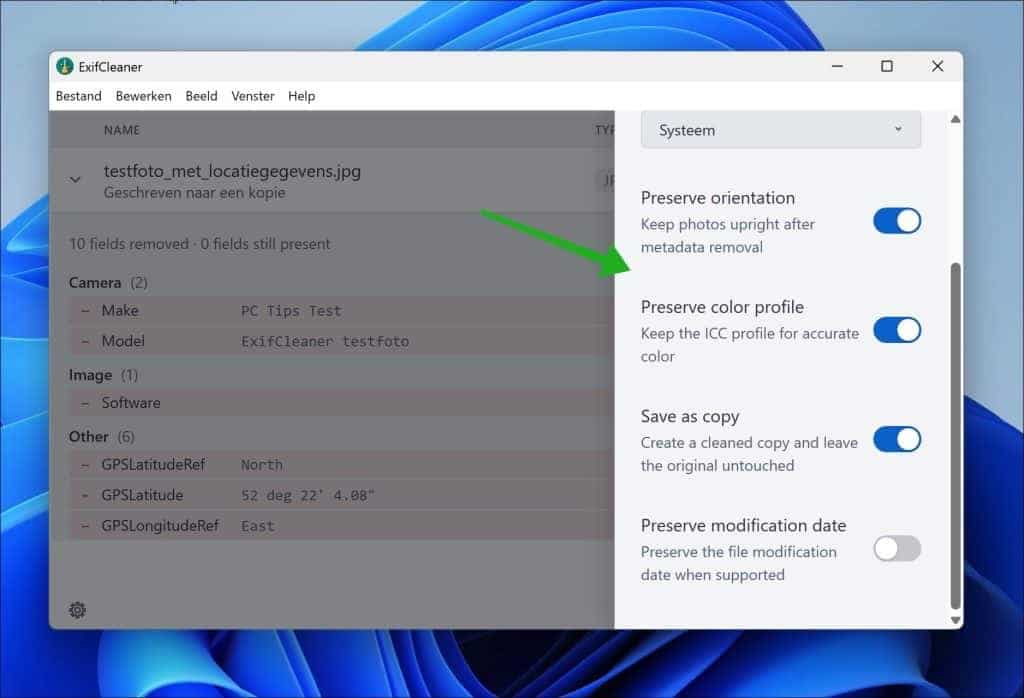Click the 'ExifCleaner testfoto' value
Image resolution: width=1024 pixels, height=698 pixels.
click(x=325, y=341)
